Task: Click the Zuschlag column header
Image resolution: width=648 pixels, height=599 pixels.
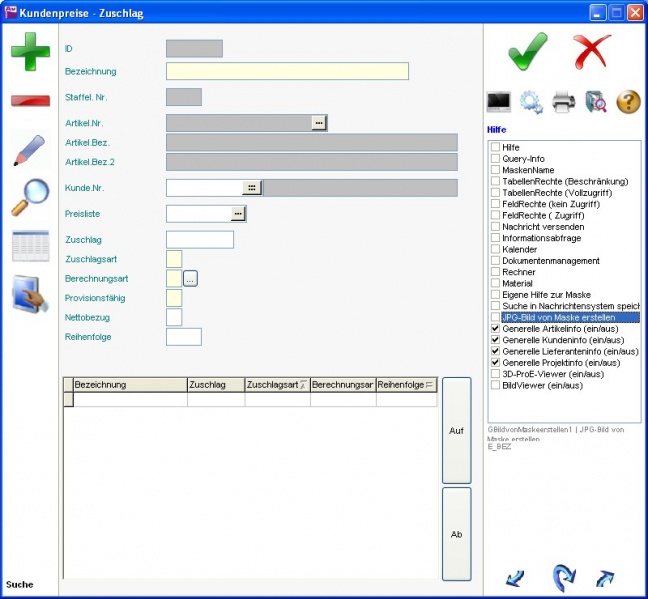Action: [x=215, y=384]
